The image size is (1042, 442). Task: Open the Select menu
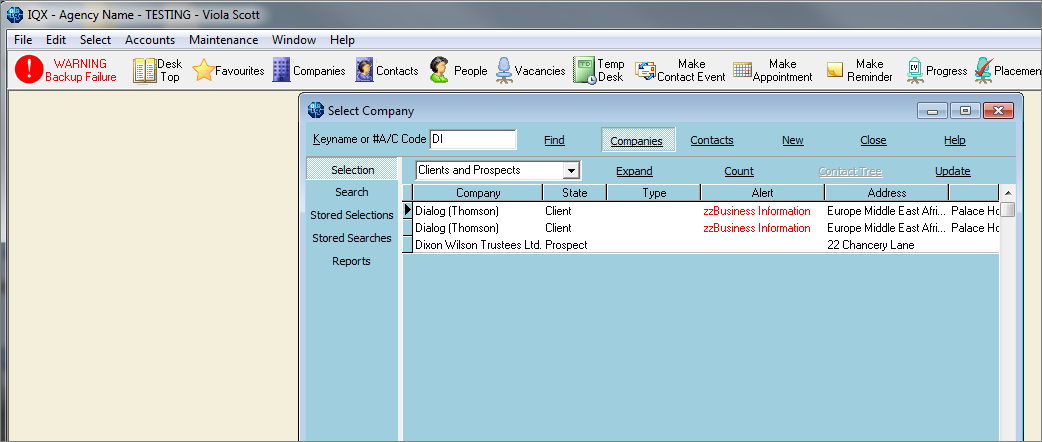[96, 40]
